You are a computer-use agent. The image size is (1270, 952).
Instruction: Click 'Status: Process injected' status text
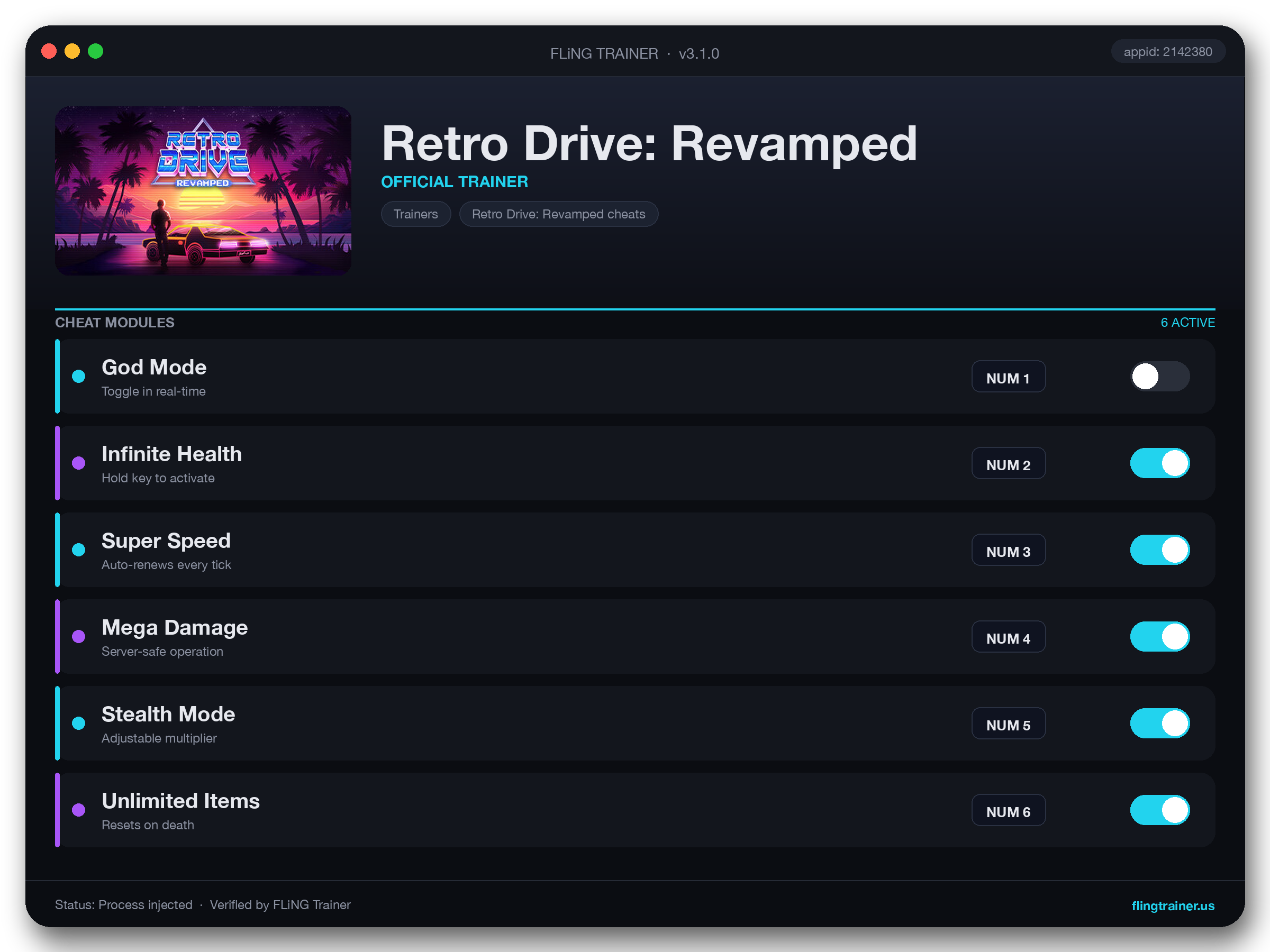point(123,905)
